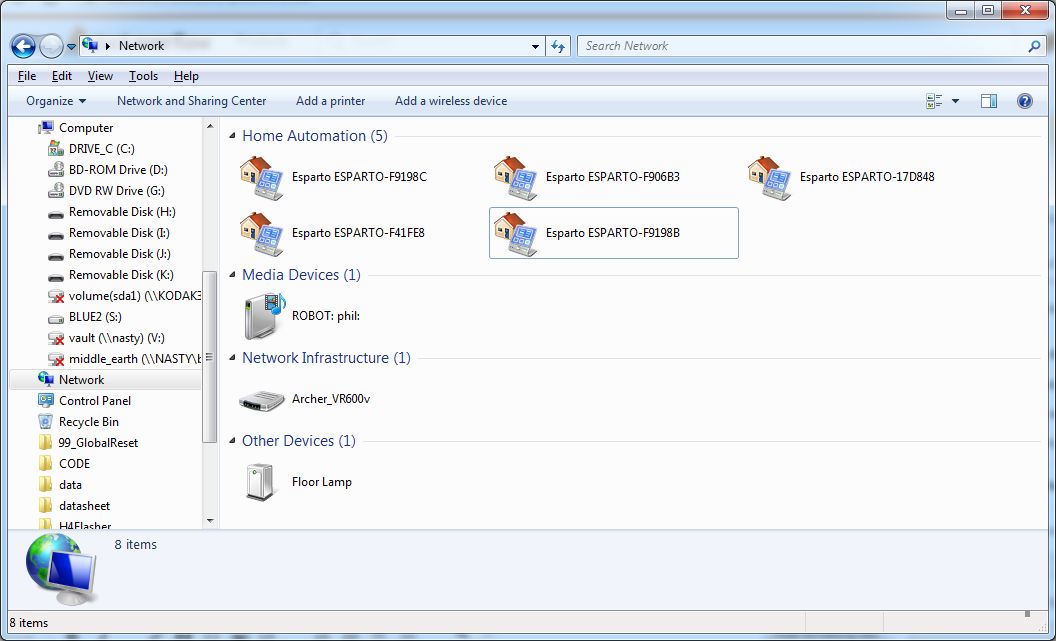Open the 99_GlobalReset folder
This screenshot has width=1056, height=641.
coord(98,443)
